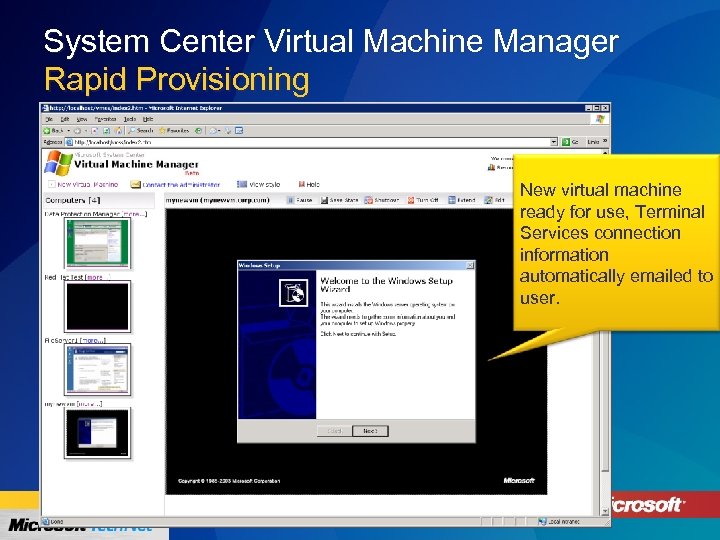Open Favorites from the IE toolbar
This screenshot has width=720, height=540.
pos(174,131)
